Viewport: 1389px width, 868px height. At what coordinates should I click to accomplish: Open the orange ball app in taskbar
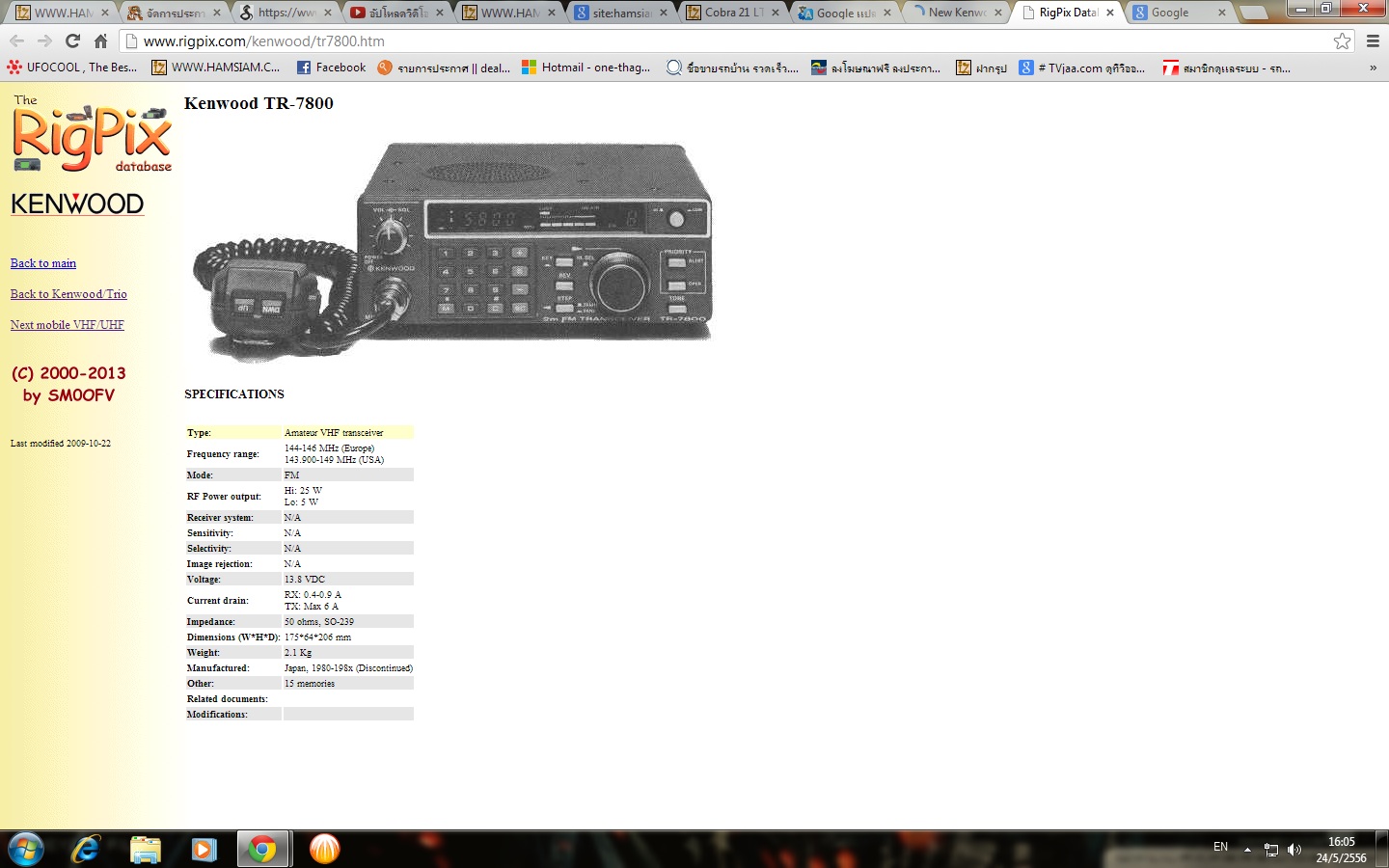(x=324, y=849)
